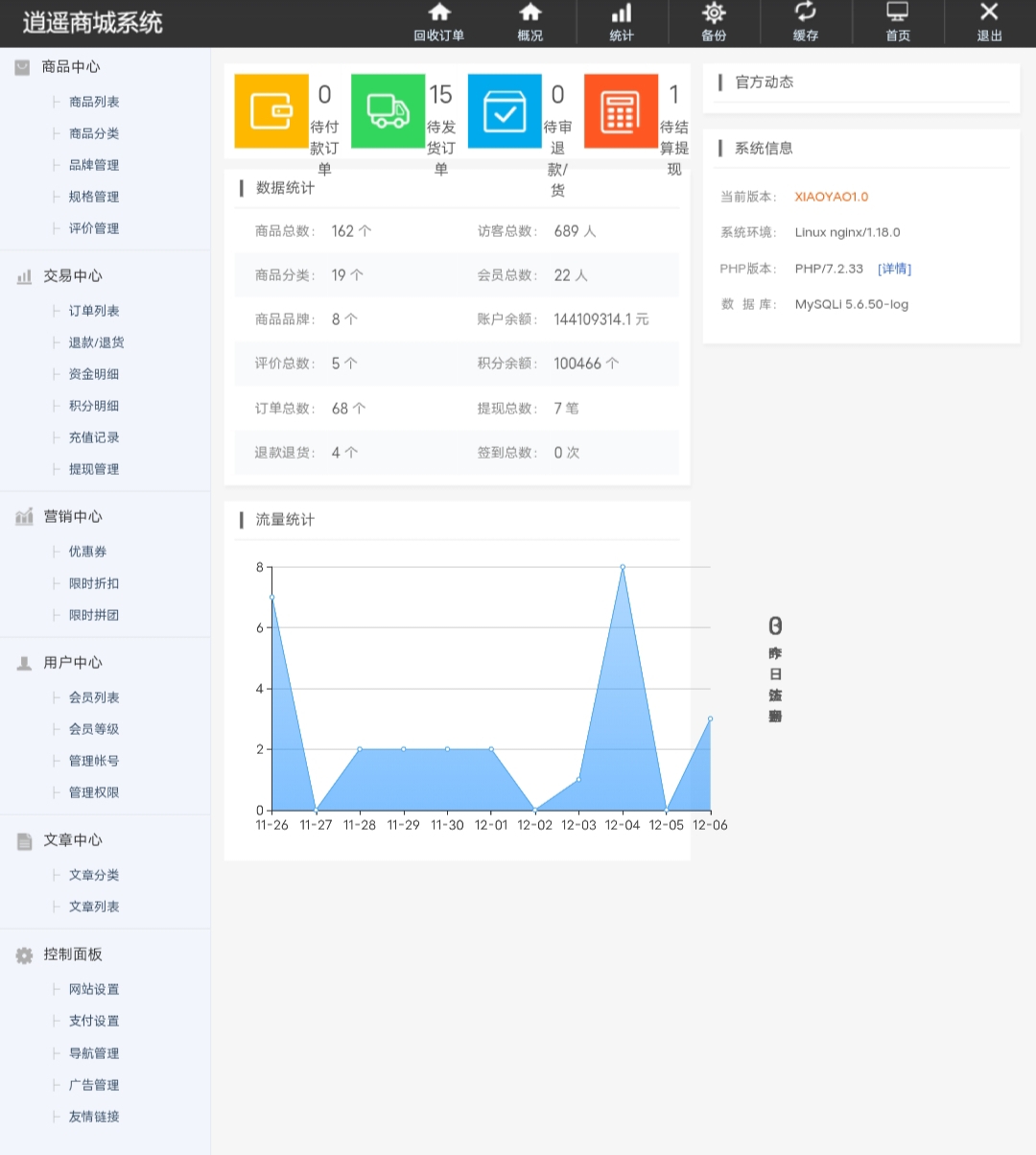
Task: Click the 逍遥商城系统 logo title
Action: coord(93,23)
